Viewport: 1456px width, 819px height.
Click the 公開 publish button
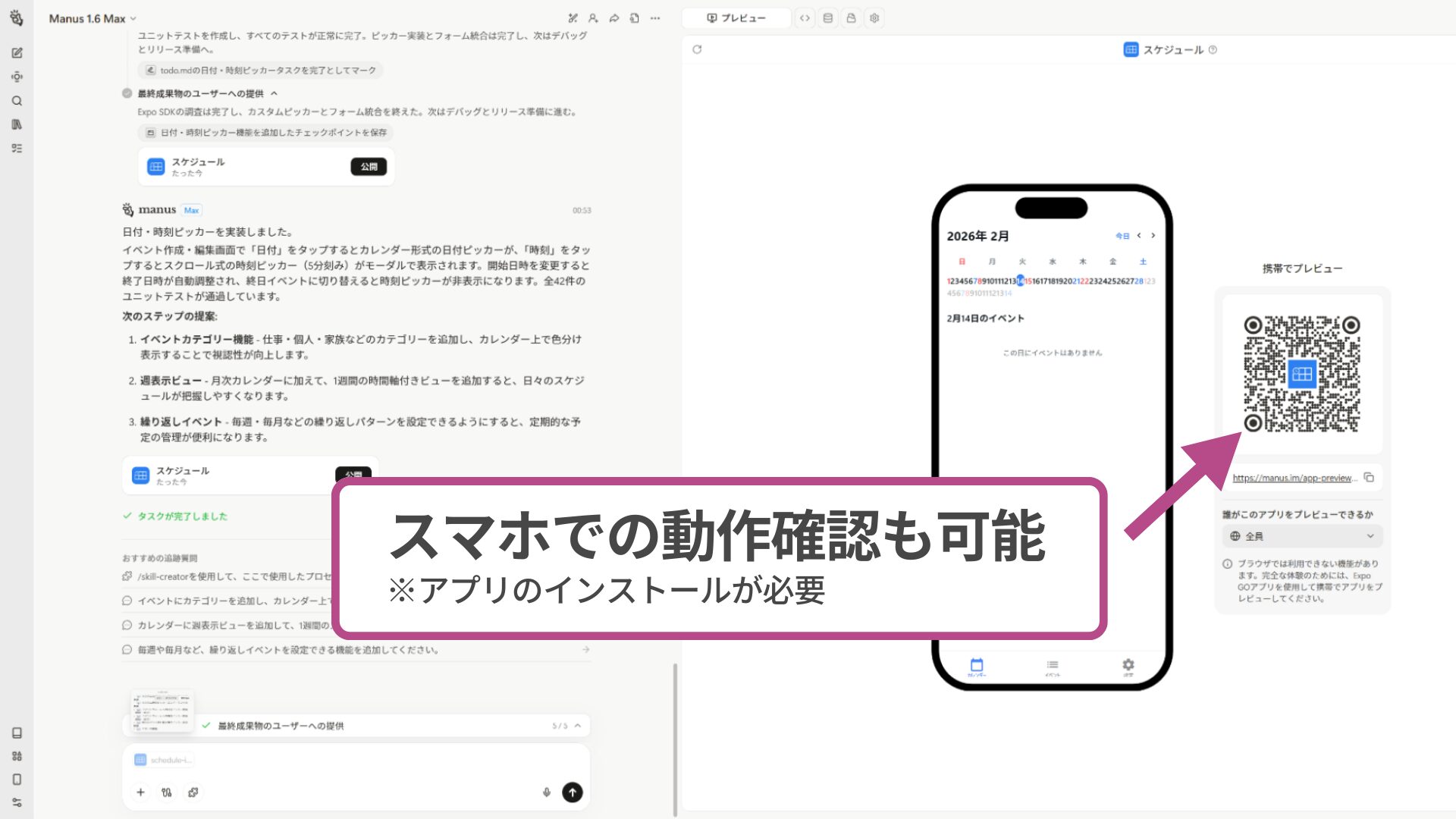click(x=369, y=167)
